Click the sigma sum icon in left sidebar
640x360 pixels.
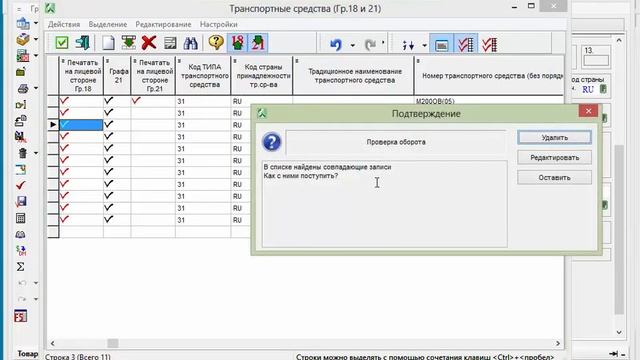coord(21,267)
